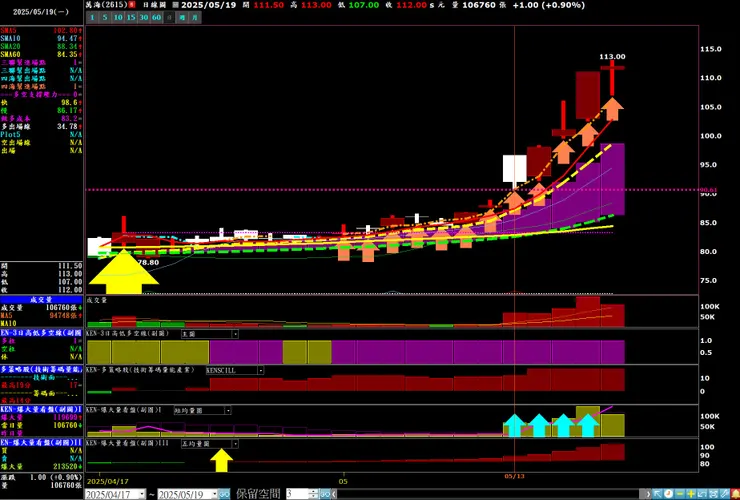This screenshot has width=740, height=500.
Task: Click the +1.00 (+0.90%) change value at top
Action: click(548, 5)
